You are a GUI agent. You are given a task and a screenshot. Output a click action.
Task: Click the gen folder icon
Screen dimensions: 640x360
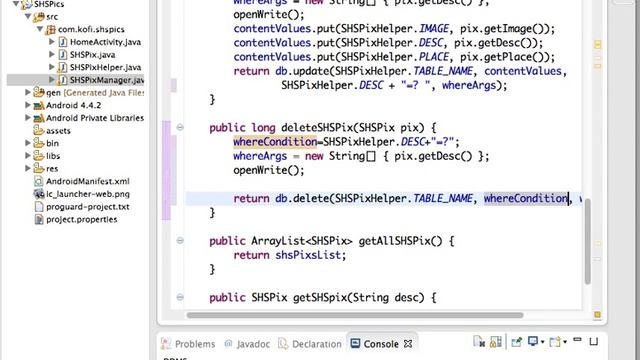click(39, 92)
